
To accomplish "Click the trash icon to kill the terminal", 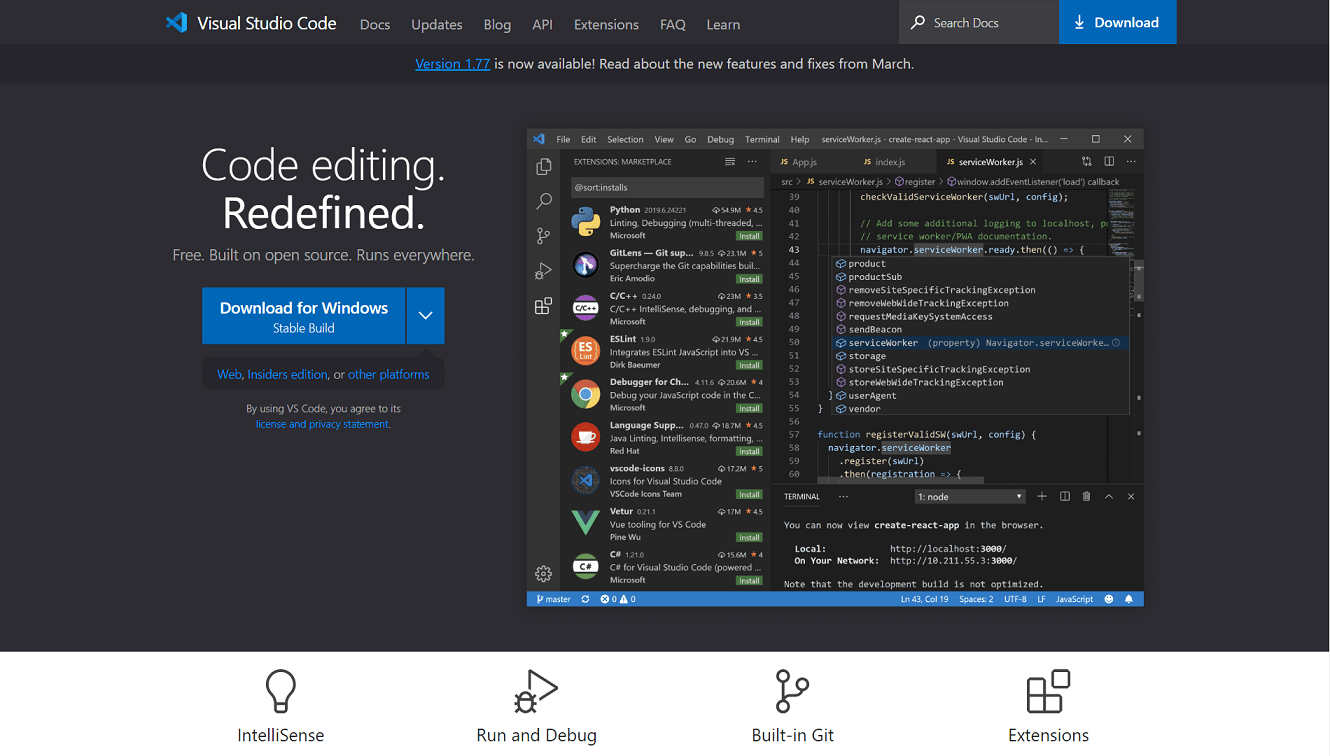I will [x=1086, y=496].
